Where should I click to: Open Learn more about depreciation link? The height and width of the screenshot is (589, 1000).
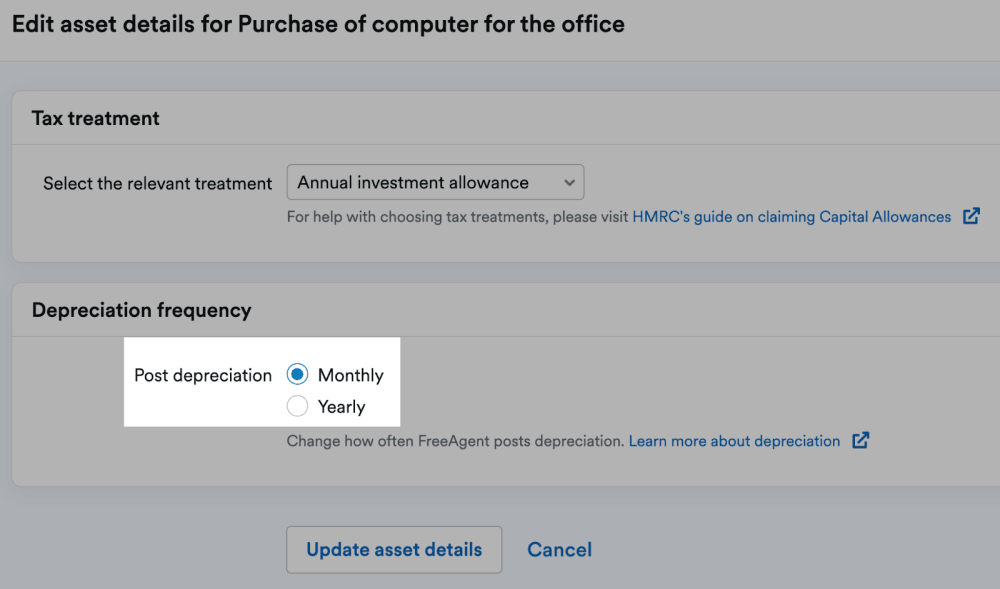coord(734,441)
